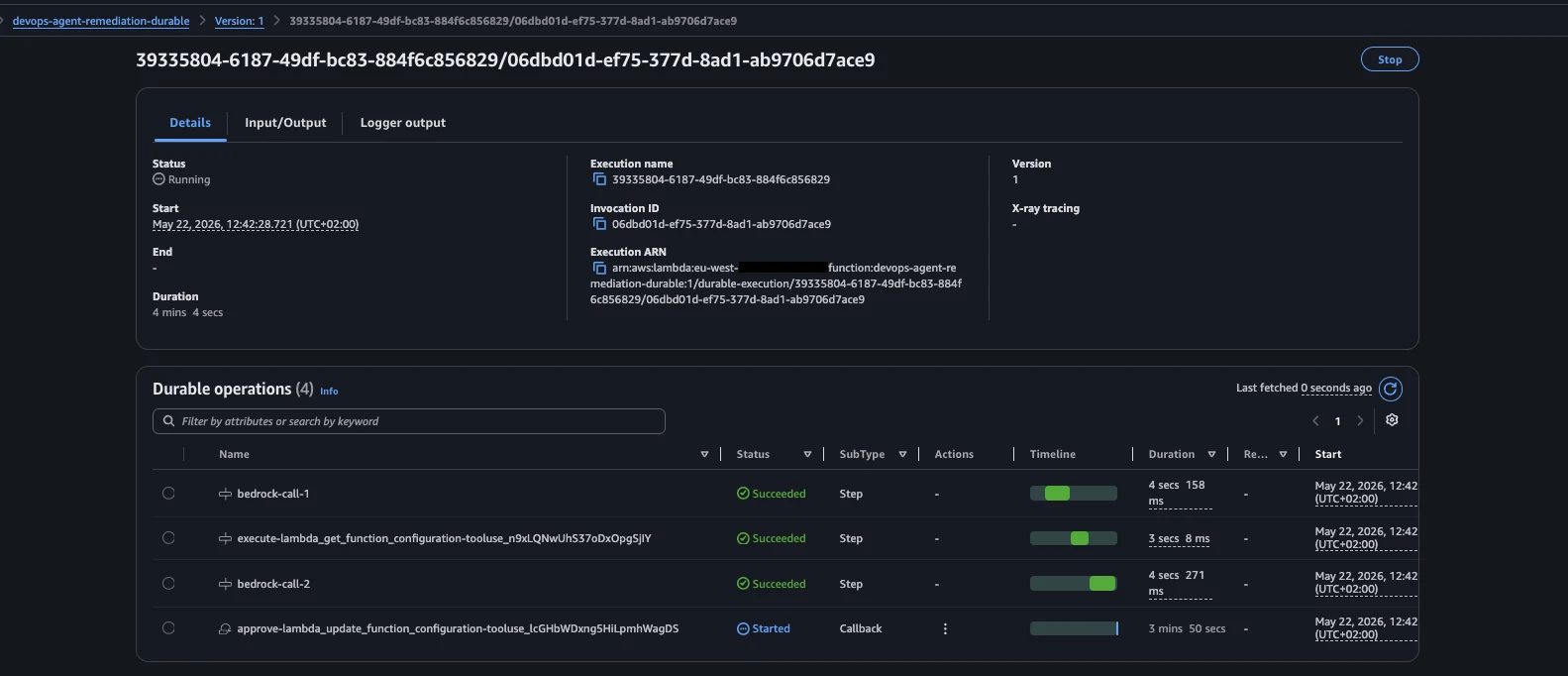Screen dimensions: 1568x676
Task: Click callback icon beside approve-lambda_update_function_configuration
Action: 225,628
